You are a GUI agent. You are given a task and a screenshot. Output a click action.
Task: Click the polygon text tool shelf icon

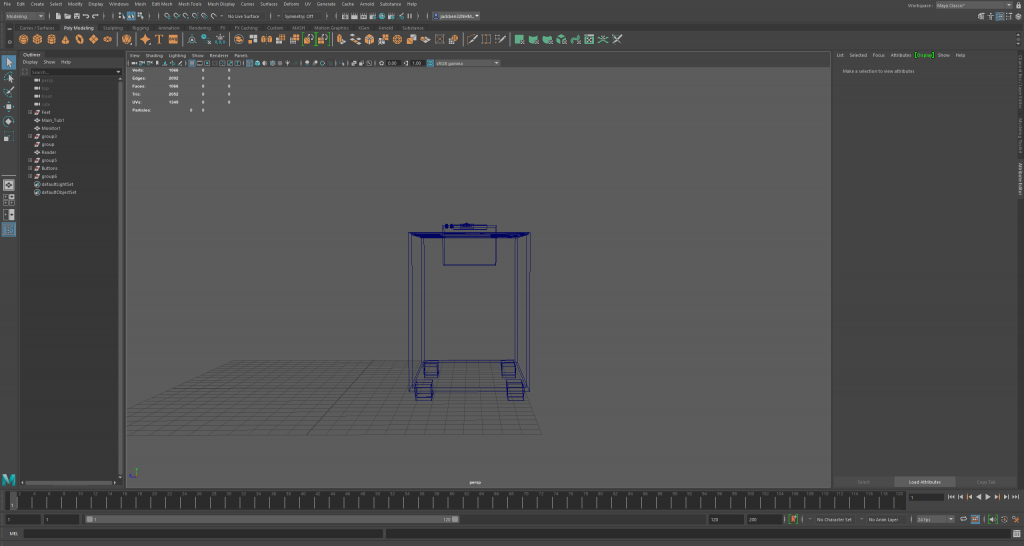coord(158,40)
